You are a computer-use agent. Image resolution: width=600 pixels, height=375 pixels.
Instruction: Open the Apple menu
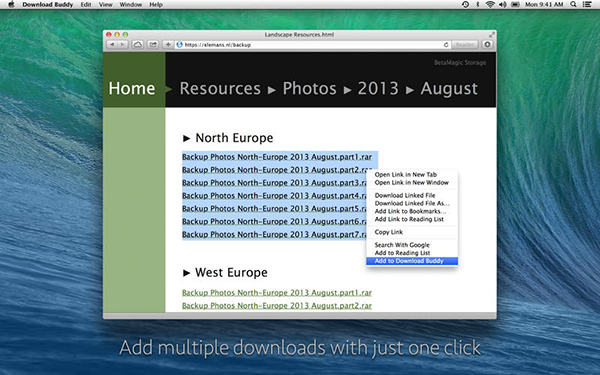11,5
